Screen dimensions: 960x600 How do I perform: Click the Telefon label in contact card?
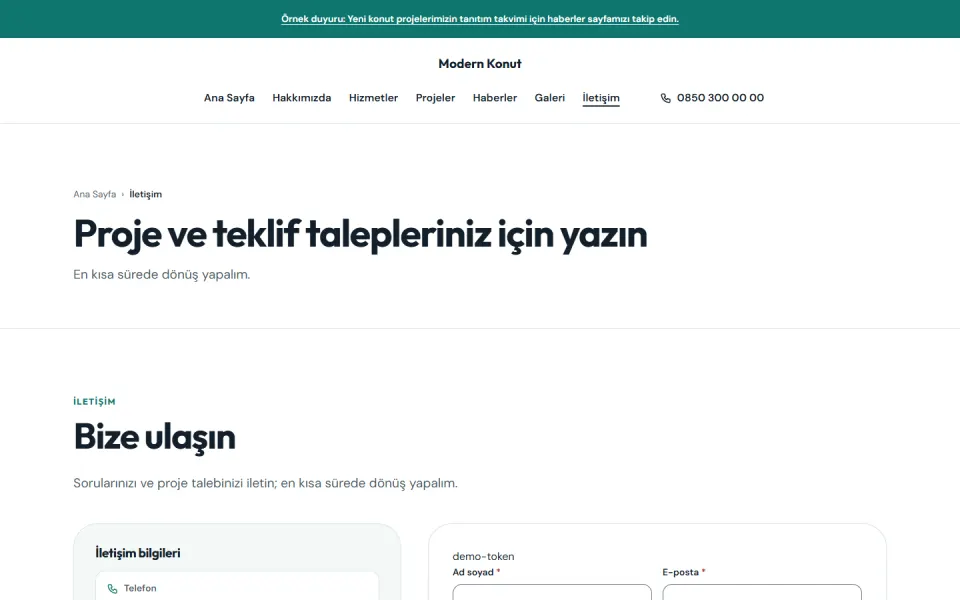tap(140, 588)
